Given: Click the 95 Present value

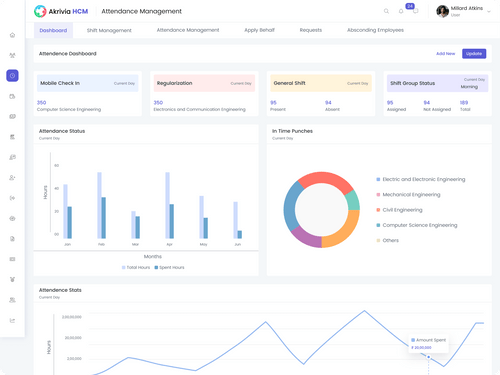Looking at the screenshot, I should 273,103.
